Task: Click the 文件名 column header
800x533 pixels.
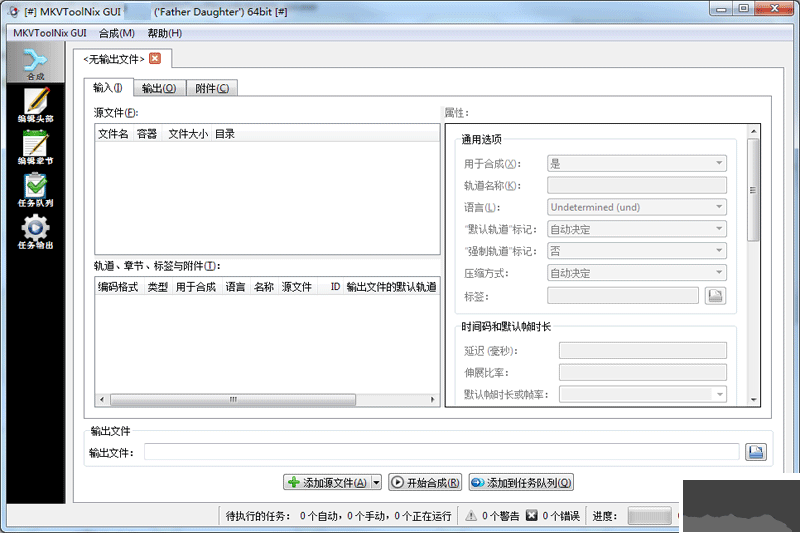Action: coord(114,134)
